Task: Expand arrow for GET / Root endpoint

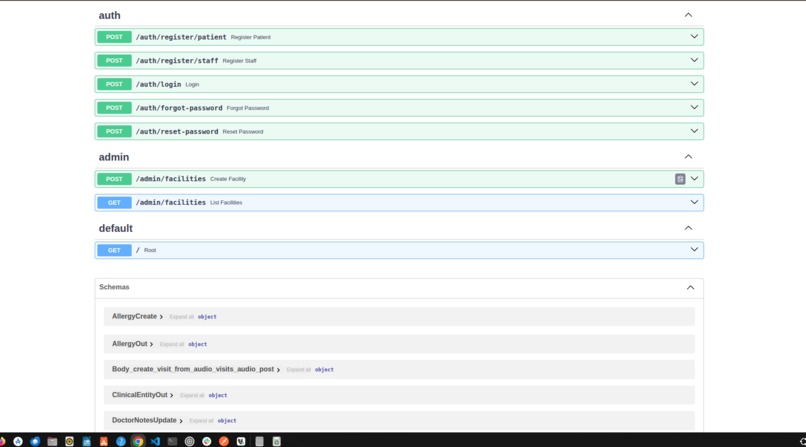Action: click(x=694, y=250)
